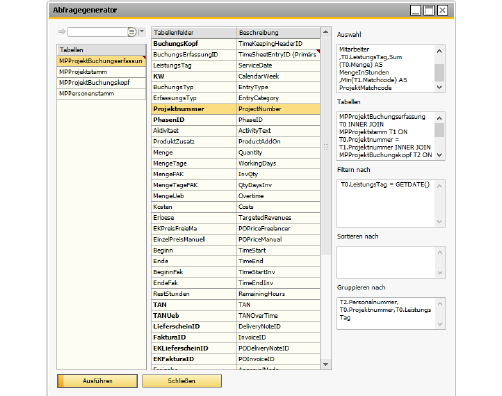Select the Aktivitaet field
The height and width of the screenshot is (396, 502).
[194, 131]
